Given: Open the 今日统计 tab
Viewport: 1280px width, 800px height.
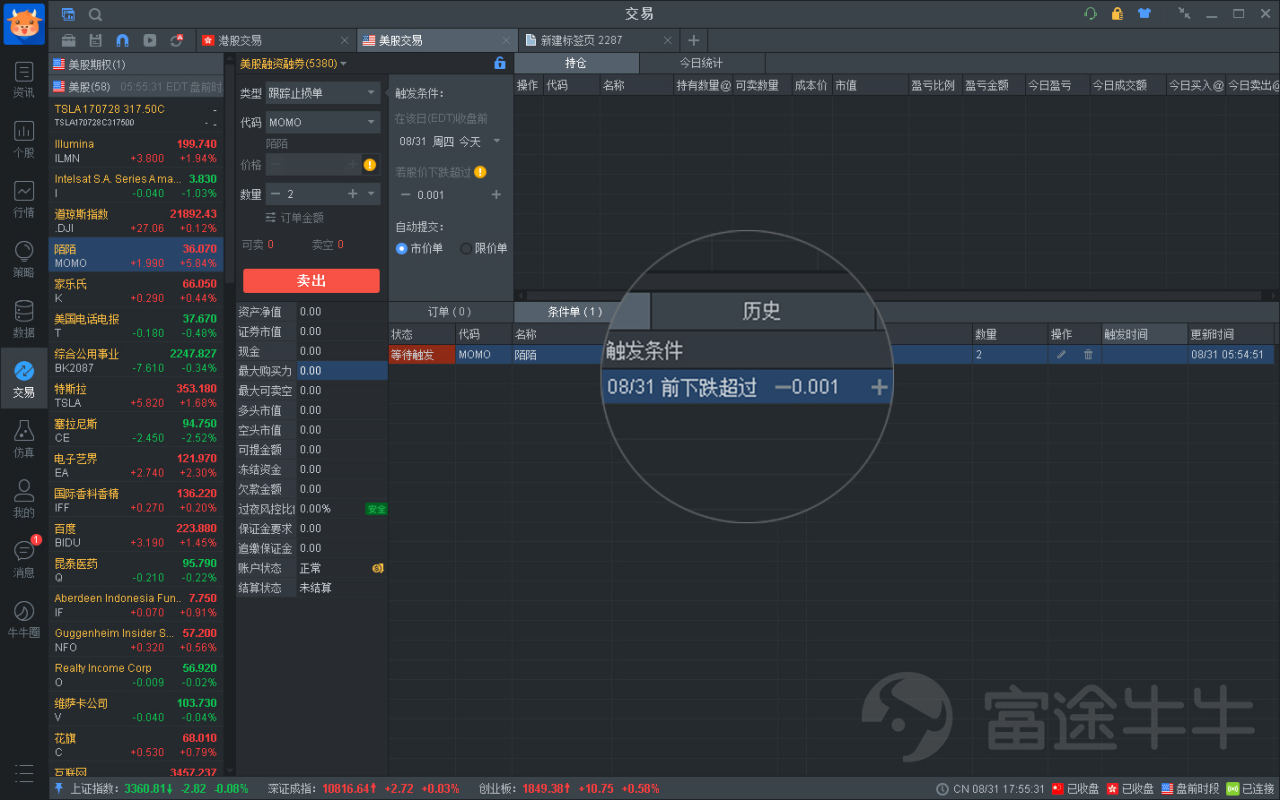Looking at the screenshot, I should tap(701, 63).
